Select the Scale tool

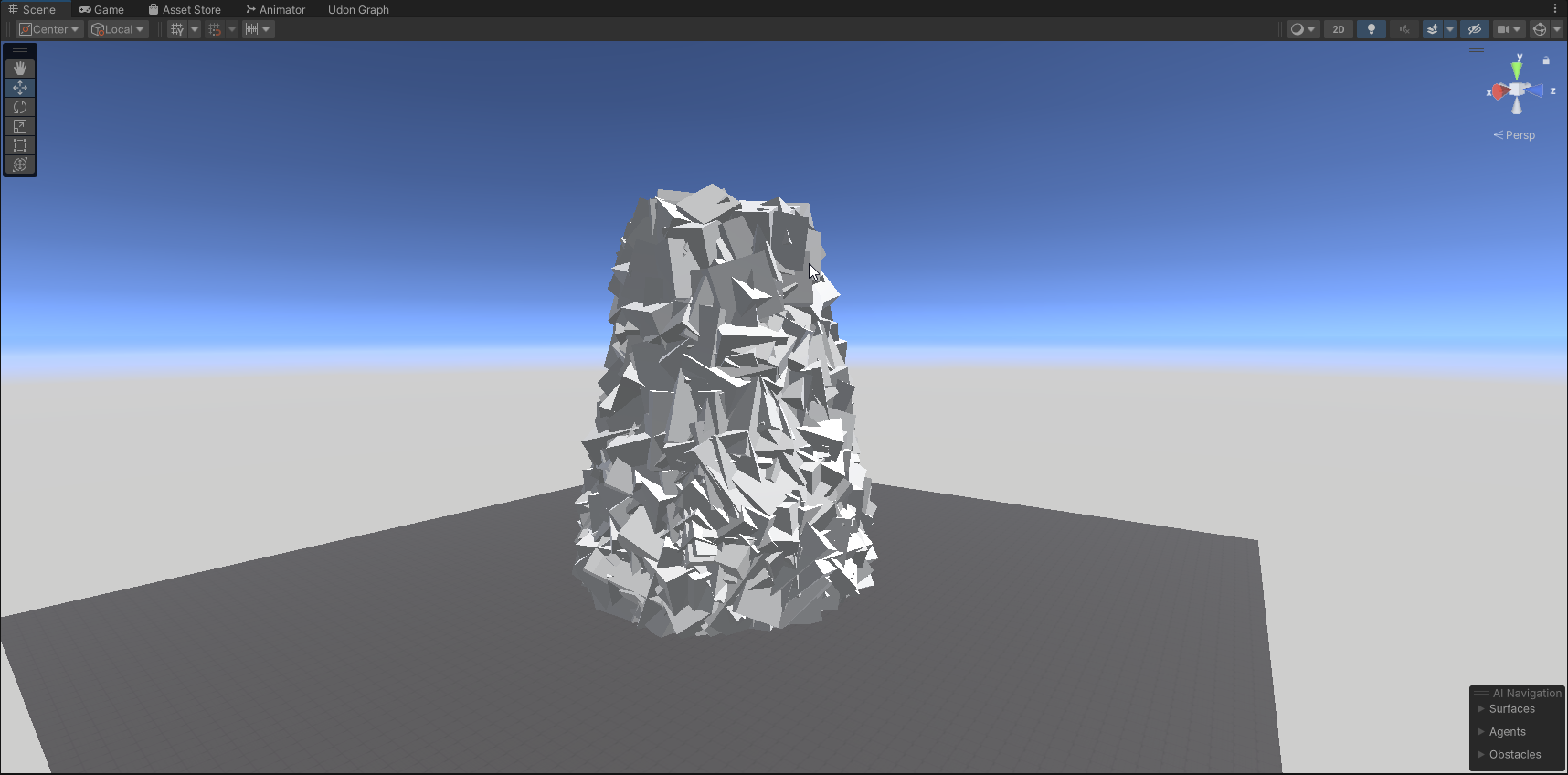click(x=20, y=126)
